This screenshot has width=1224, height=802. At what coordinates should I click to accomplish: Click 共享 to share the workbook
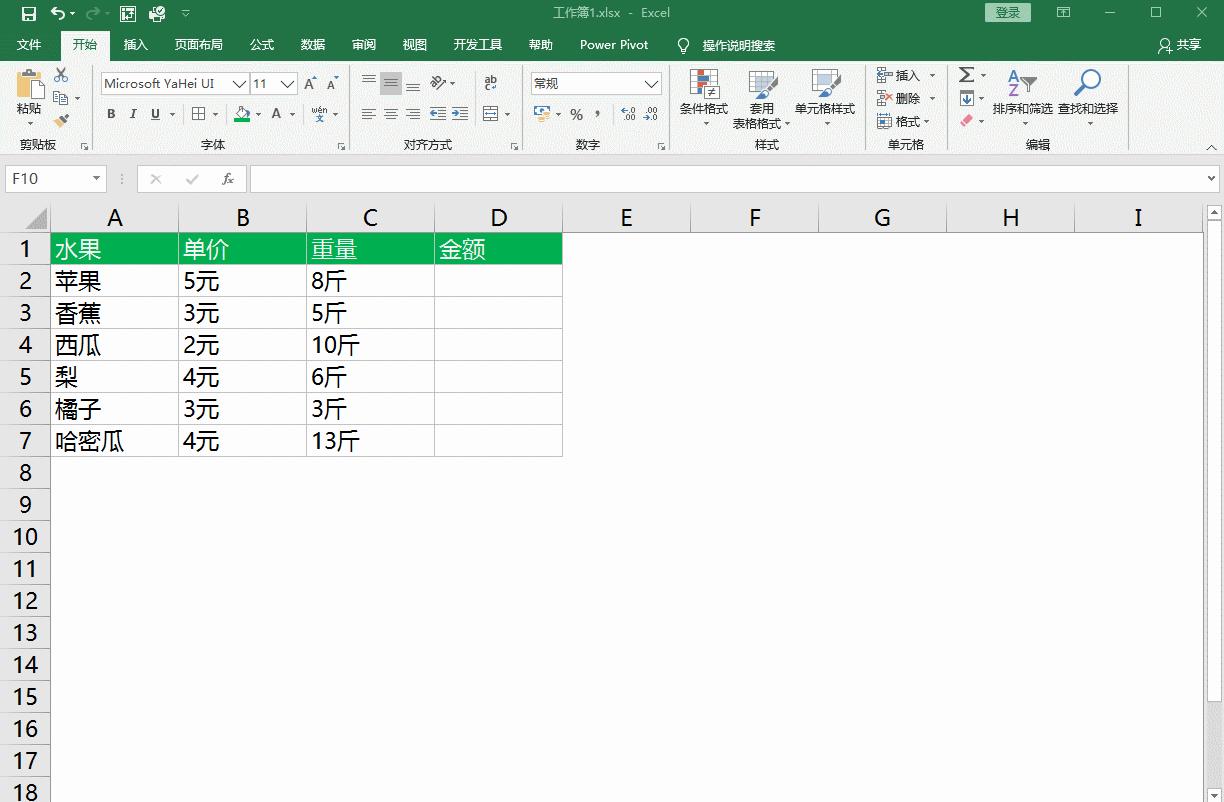click(x=1181, y=44)
